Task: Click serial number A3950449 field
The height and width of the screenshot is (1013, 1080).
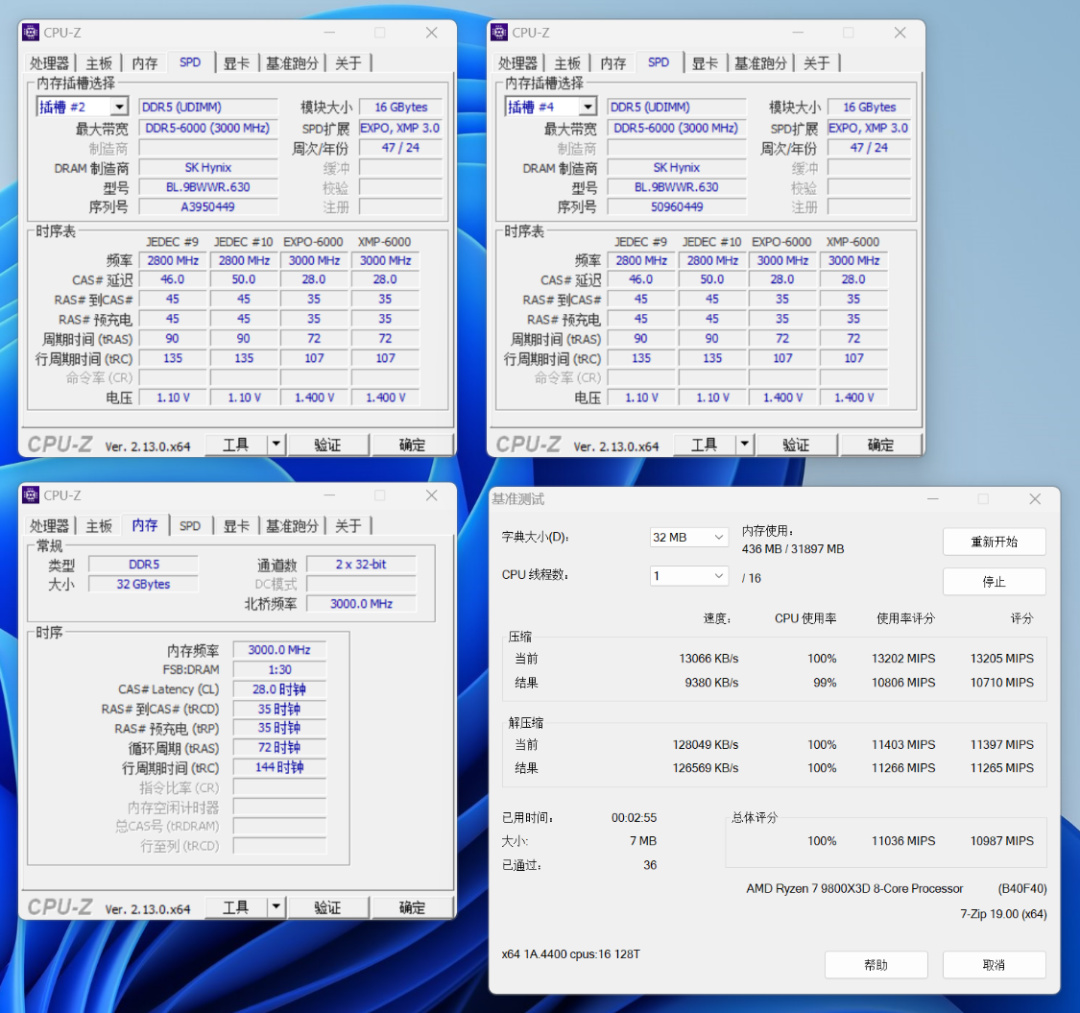Action: [208, 207]
